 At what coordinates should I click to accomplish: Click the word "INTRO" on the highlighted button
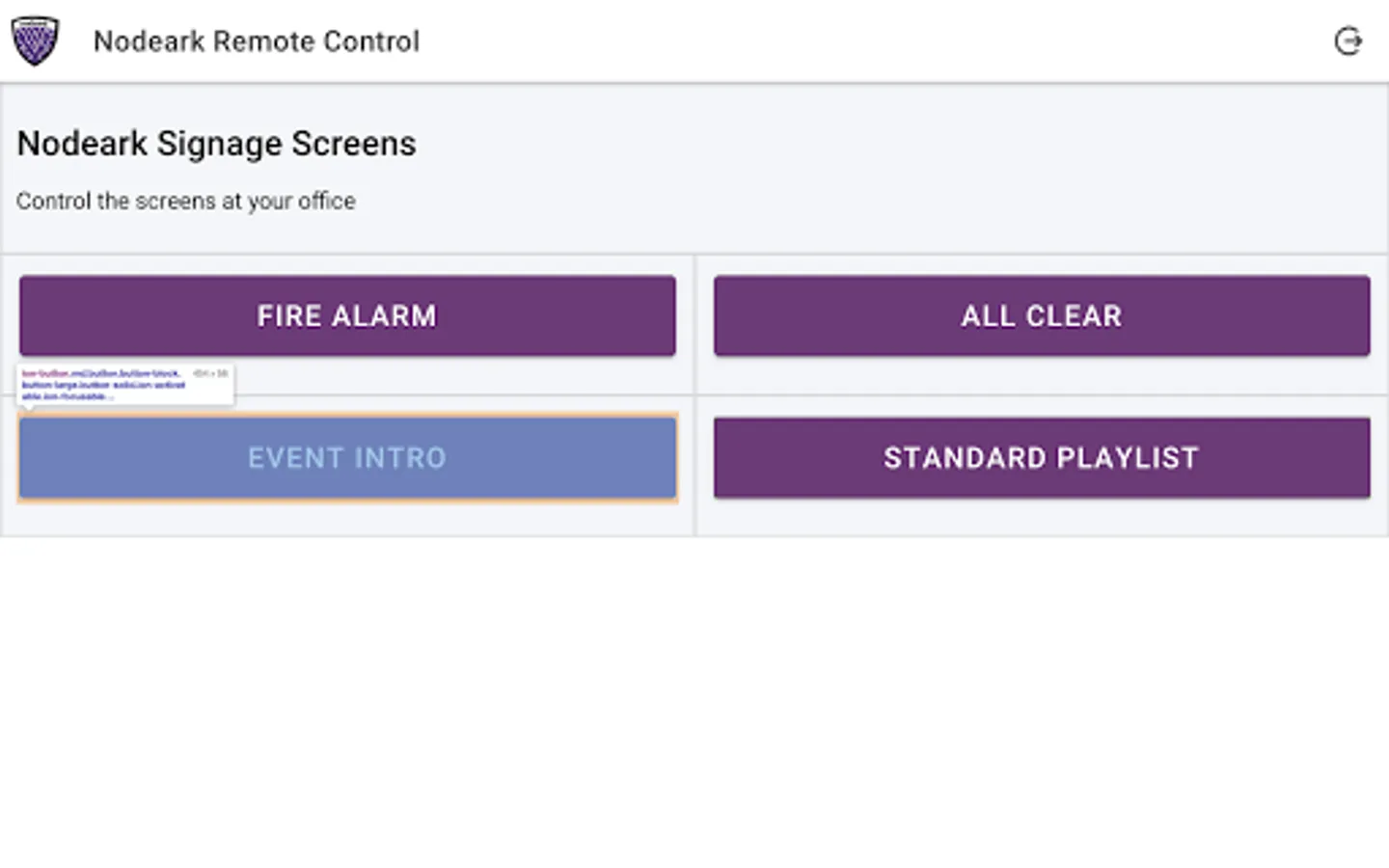click(398, 458)
